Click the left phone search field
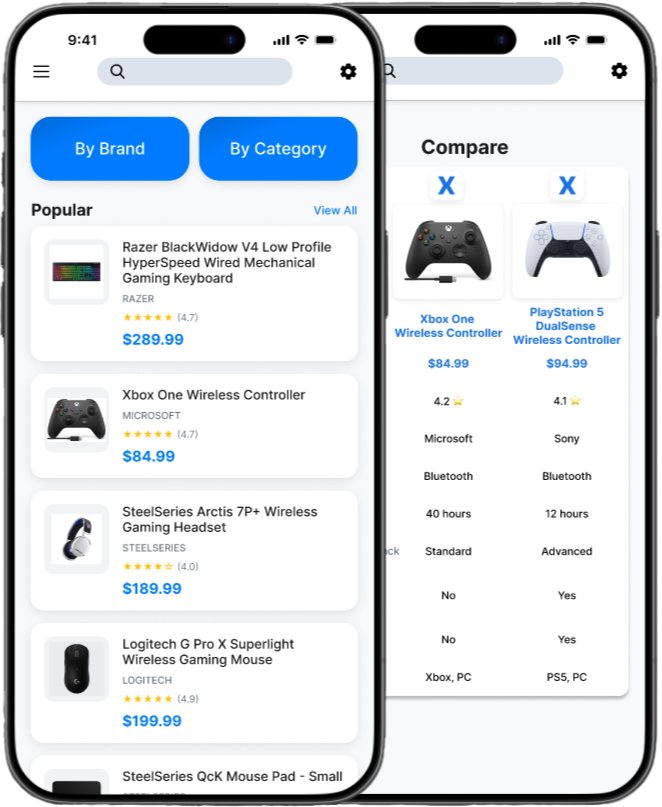 pyautogui.click(x=195, y=72)
